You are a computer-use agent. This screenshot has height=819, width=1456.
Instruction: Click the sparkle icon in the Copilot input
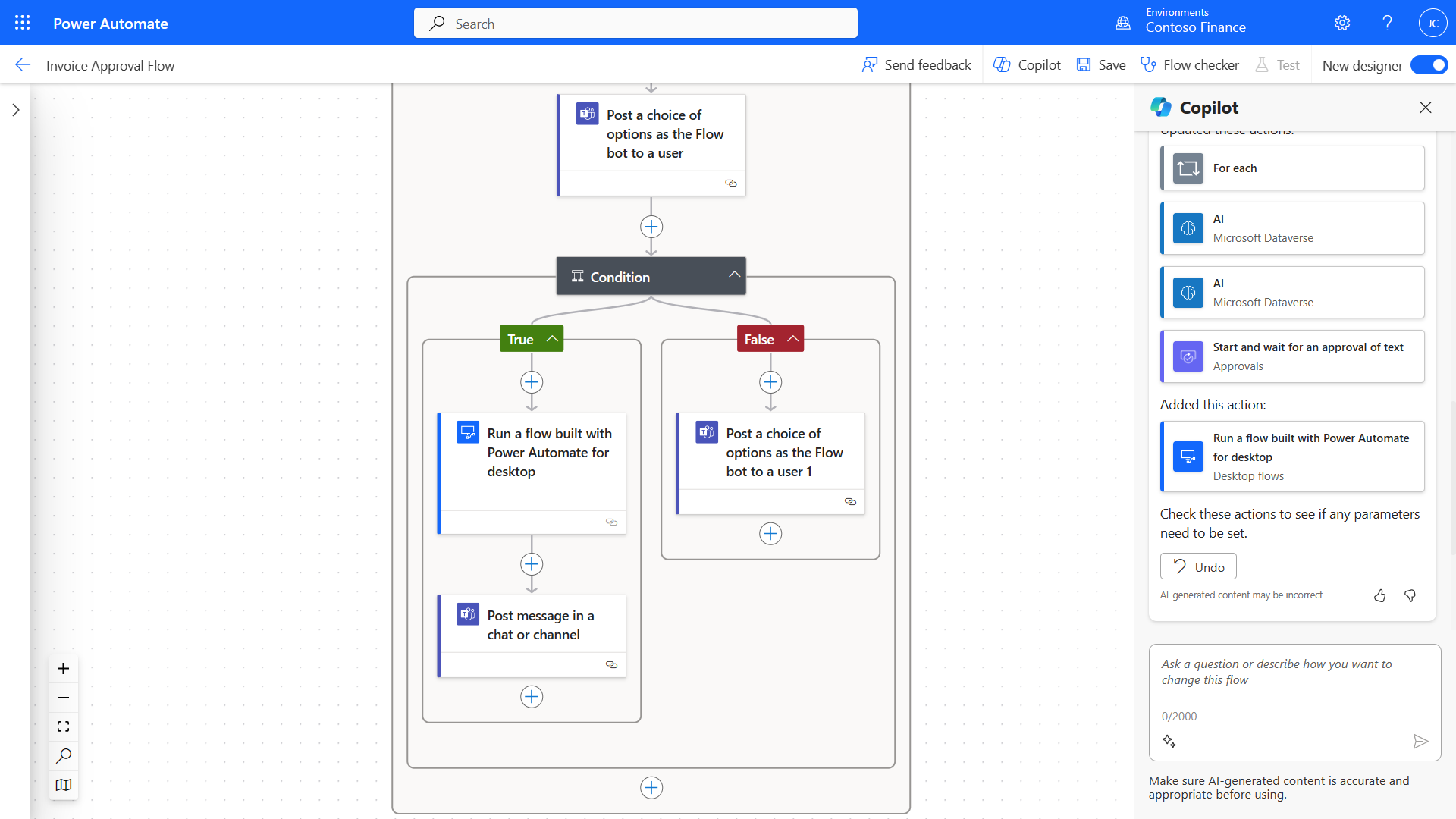tap(1169, 741)
